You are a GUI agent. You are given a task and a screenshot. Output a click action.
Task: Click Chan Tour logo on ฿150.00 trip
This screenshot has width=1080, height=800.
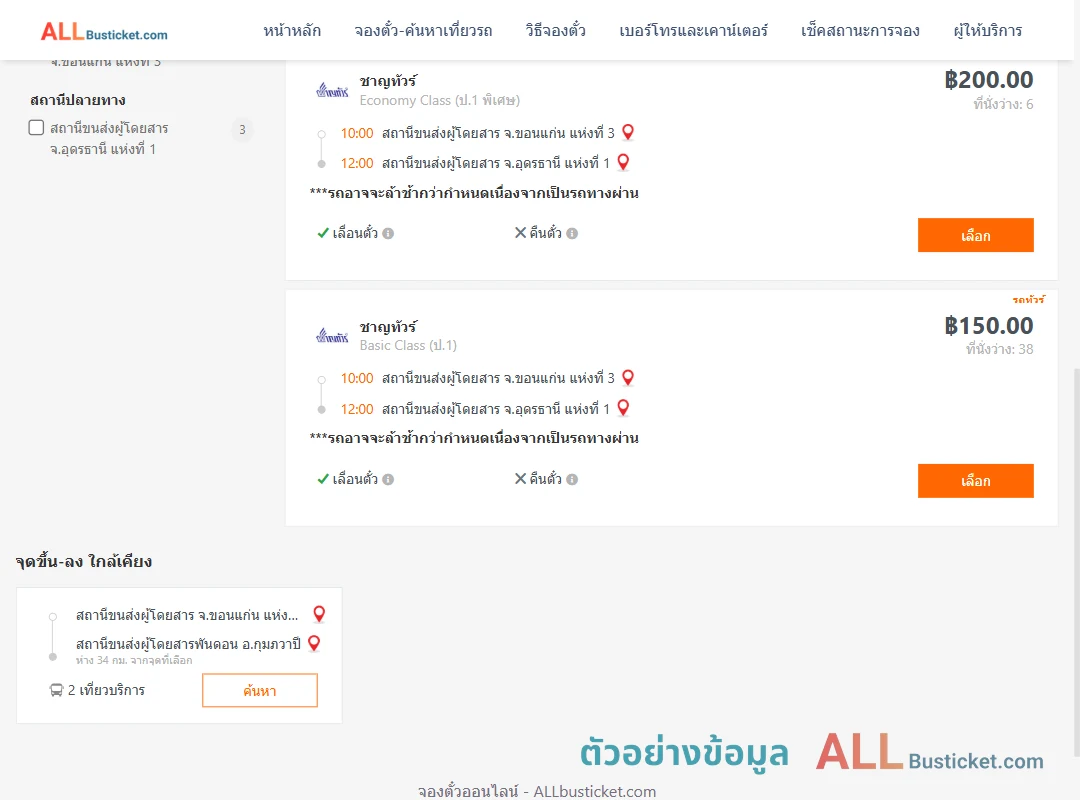332,336
